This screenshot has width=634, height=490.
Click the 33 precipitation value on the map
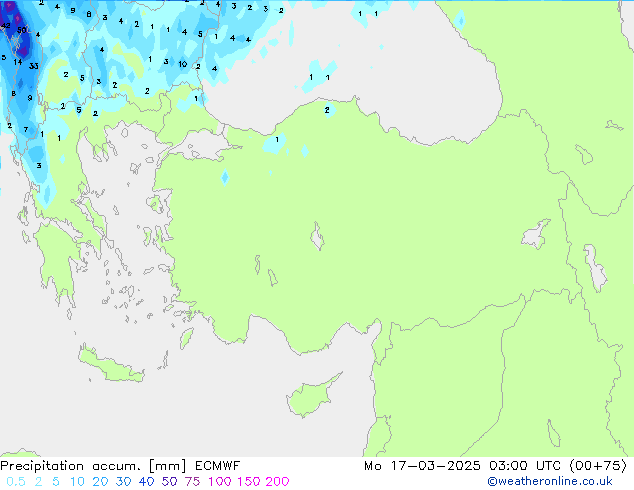[x=34, y=66]
